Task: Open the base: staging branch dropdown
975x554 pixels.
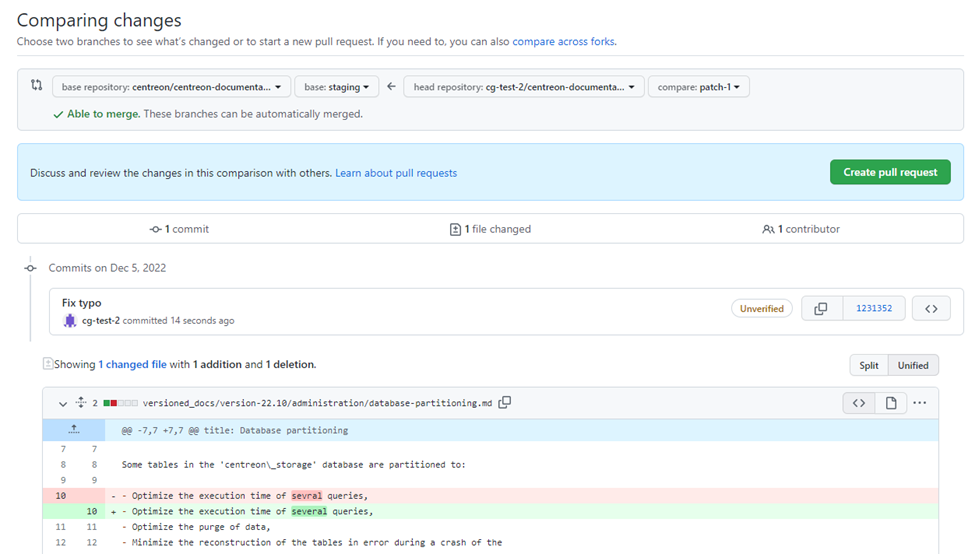Action: pyautogui.click(x=337, y=87)
